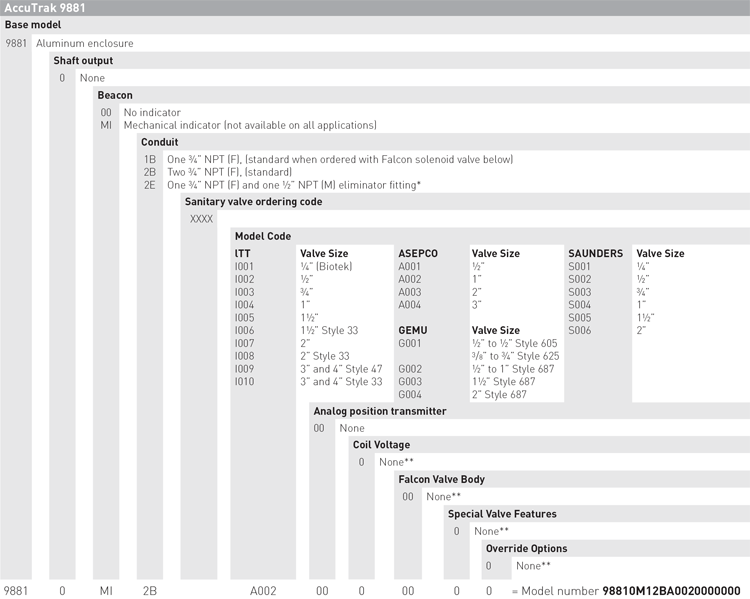Click ITT code 'I001'
Image resolution: width=750 pixels, height=599 pixels.
tap(244, 266)
